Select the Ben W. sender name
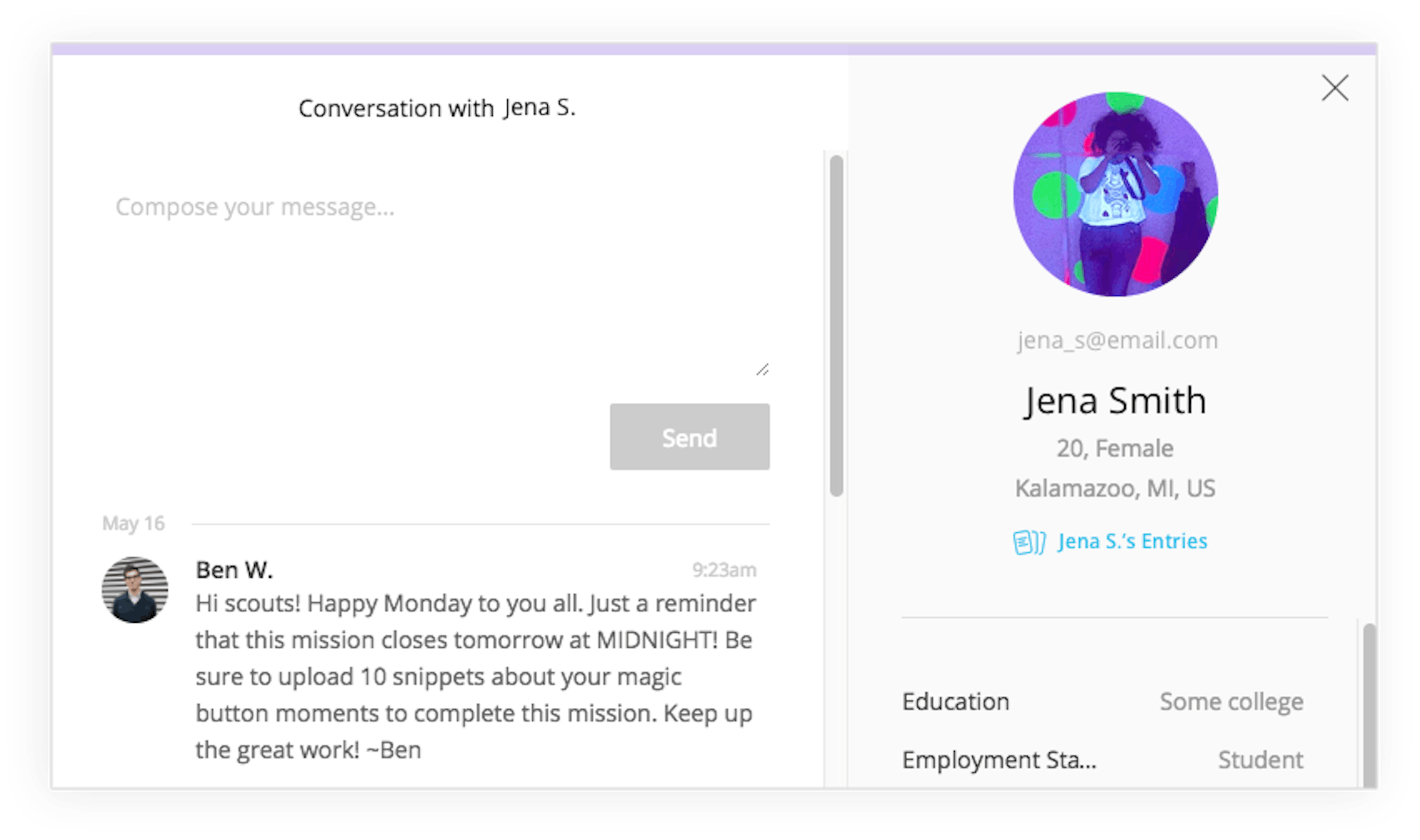This screenshot has height=840, width=1420. tap(234, 570)
